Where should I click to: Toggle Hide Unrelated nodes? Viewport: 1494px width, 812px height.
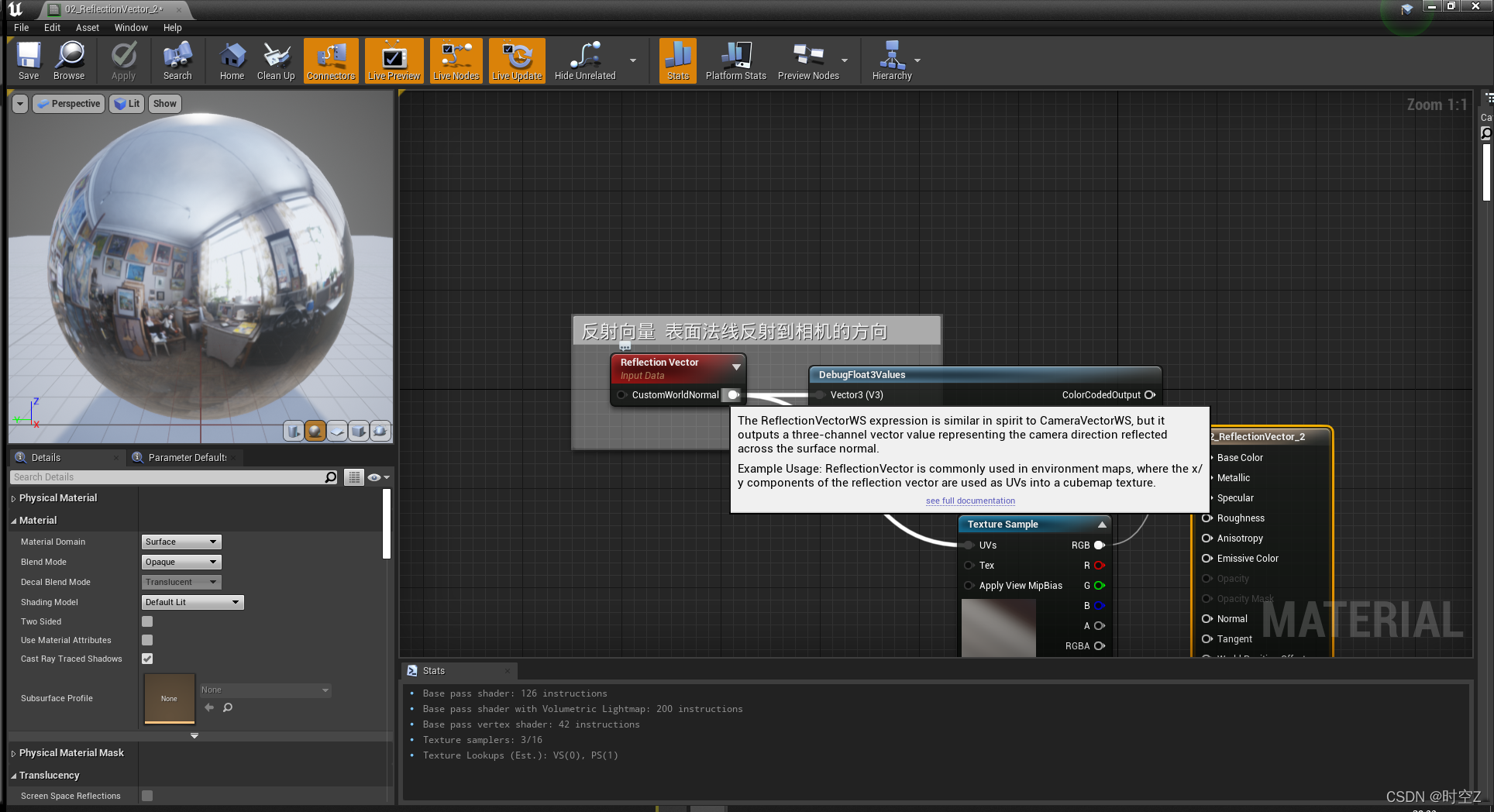pos(584,60)
